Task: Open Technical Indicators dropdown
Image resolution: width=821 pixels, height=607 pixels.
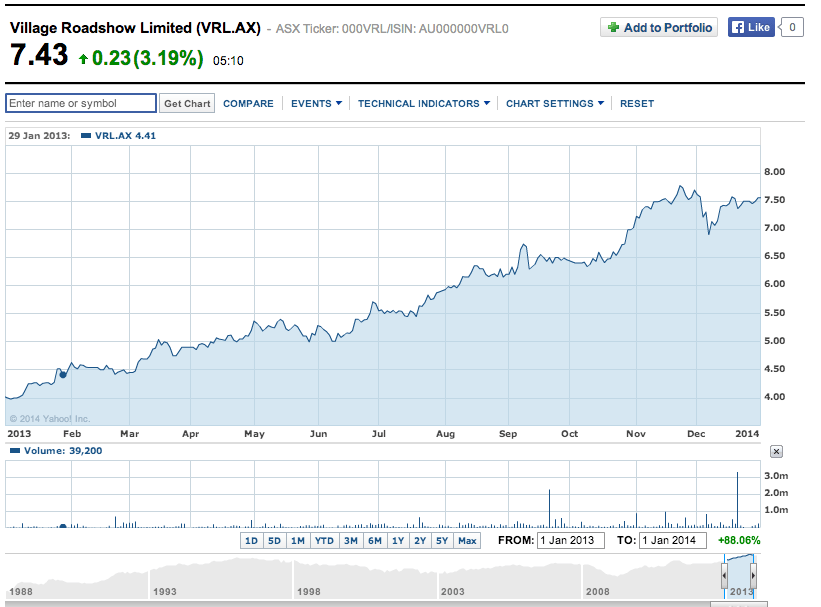Action: click(x=424, y=104)
